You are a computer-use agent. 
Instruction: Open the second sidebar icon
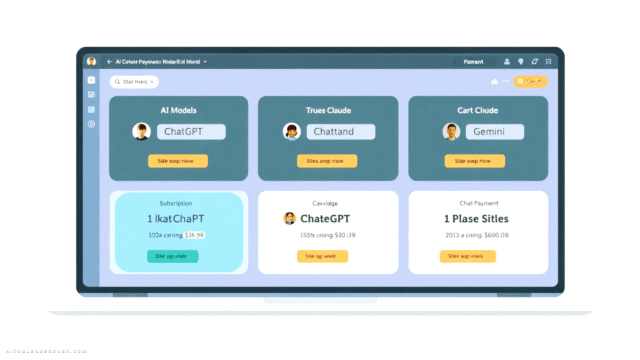click(x=91, y=95)
